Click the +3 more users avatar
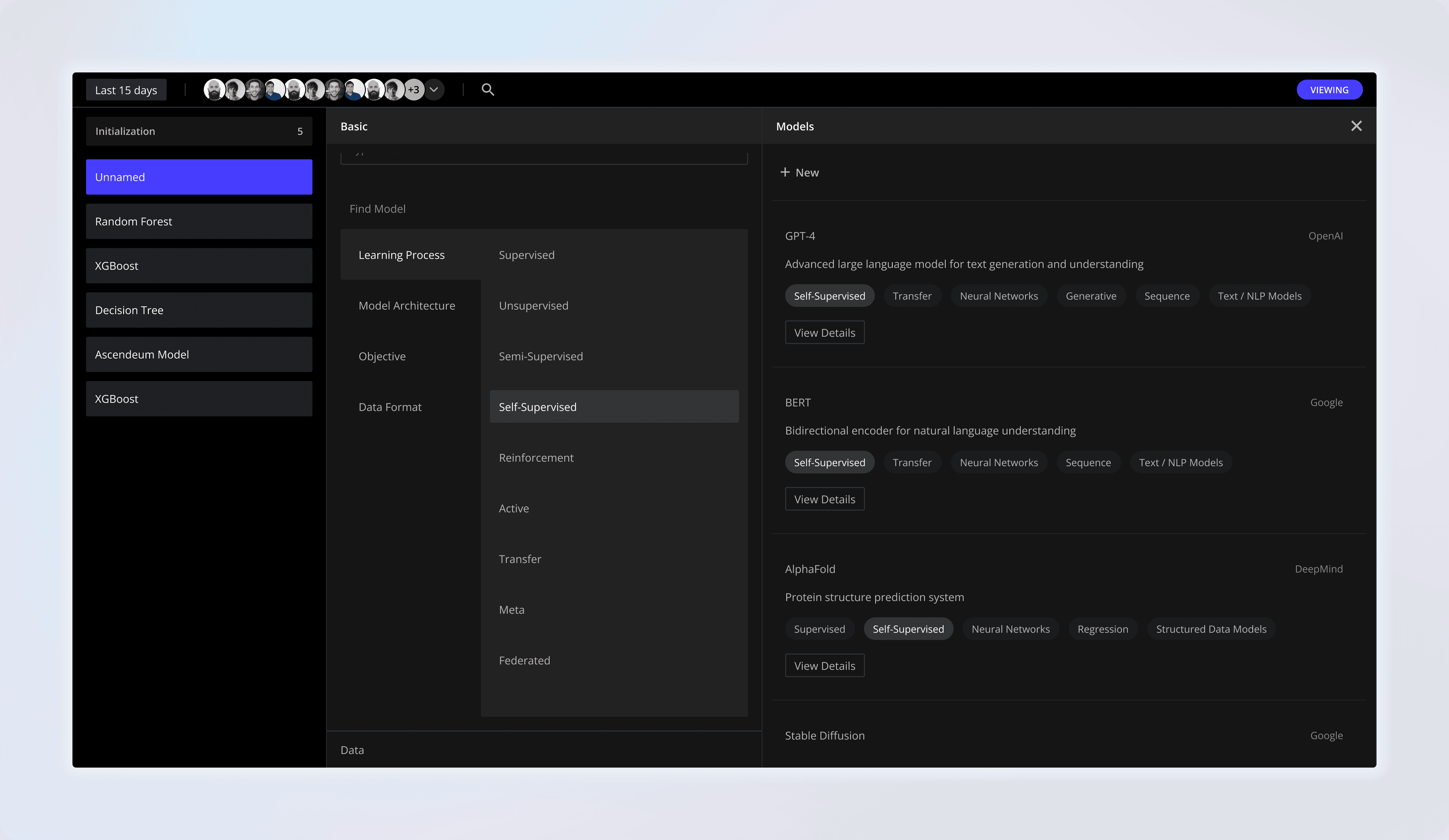The width and height of the screenshot is (1449, 840). click(414, 90)
